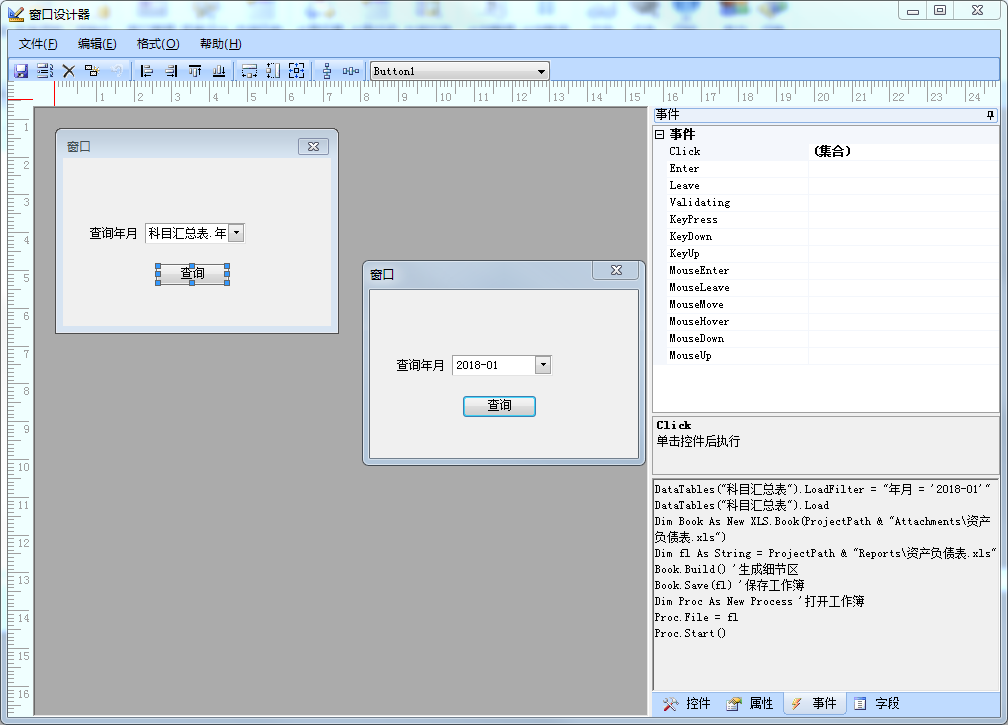
Task: Click the Align Tops toolbar icon
Action: [195, 71]
